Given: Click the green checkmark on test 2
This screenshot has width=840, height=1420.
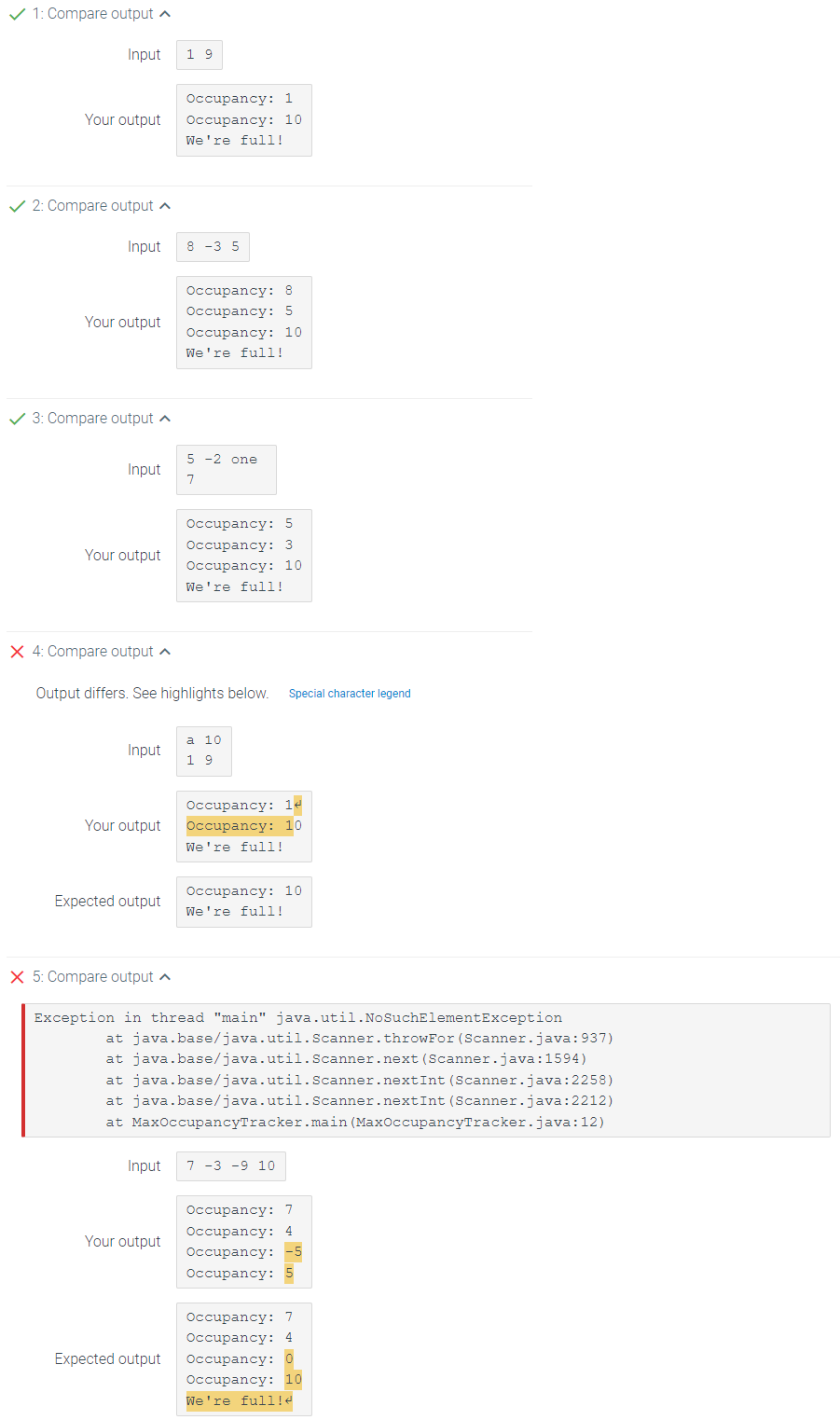Looking at the screenshot, I should point(16,205).
